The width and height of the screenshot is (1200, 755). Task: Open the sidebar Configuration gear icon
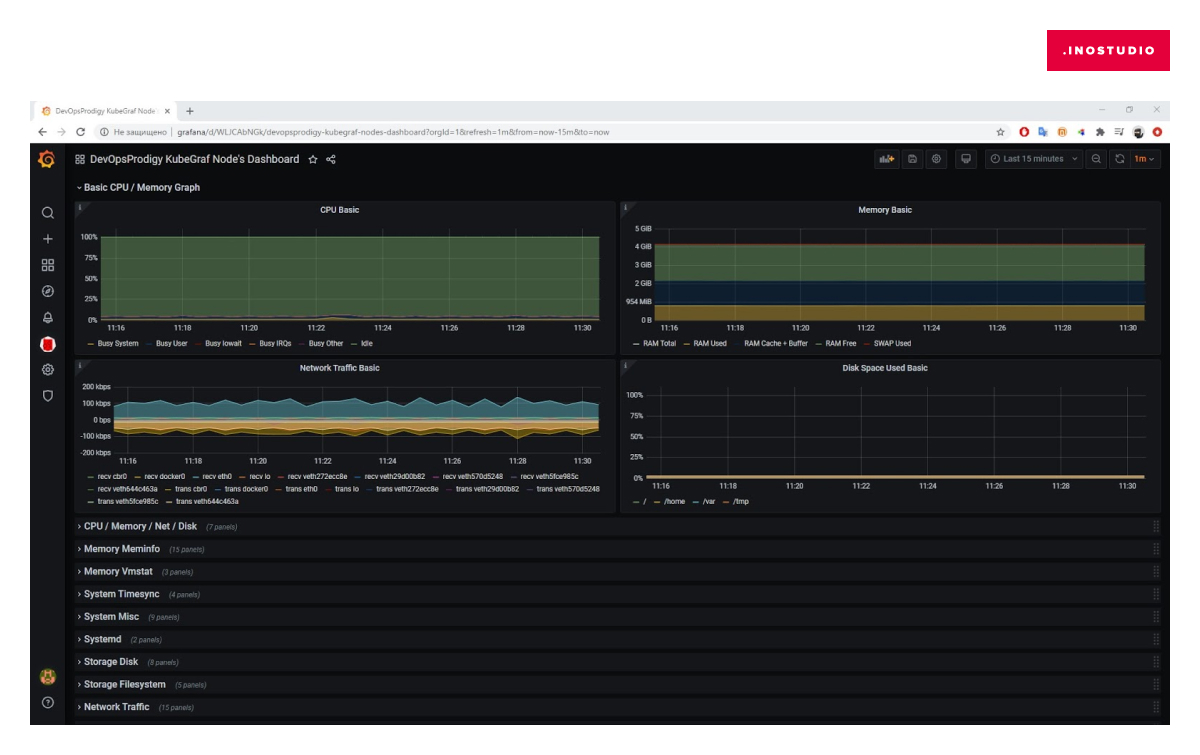pos(47,370)
